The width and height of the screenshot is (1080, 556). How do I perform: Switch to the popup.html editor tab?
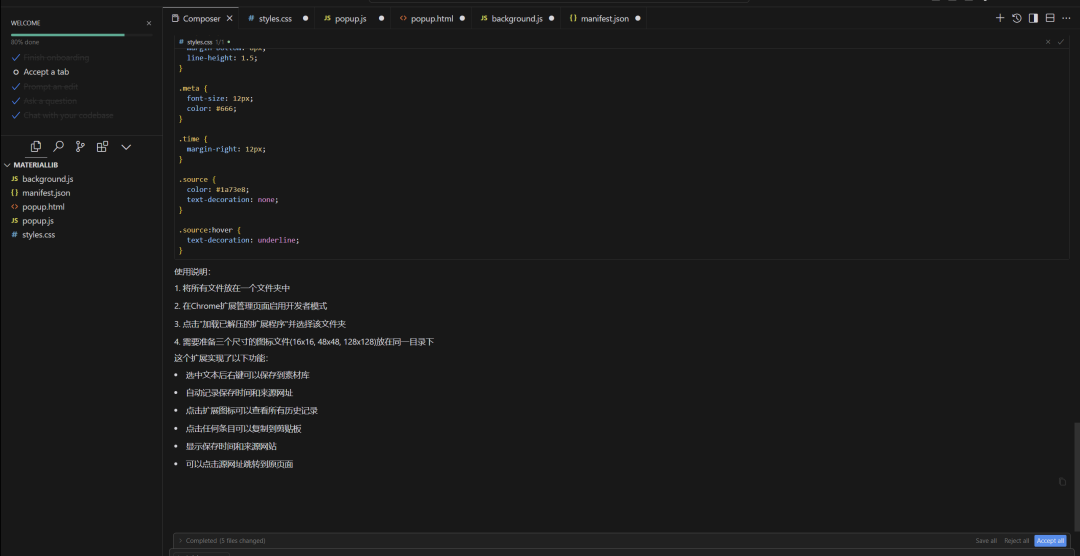[432, 19]
